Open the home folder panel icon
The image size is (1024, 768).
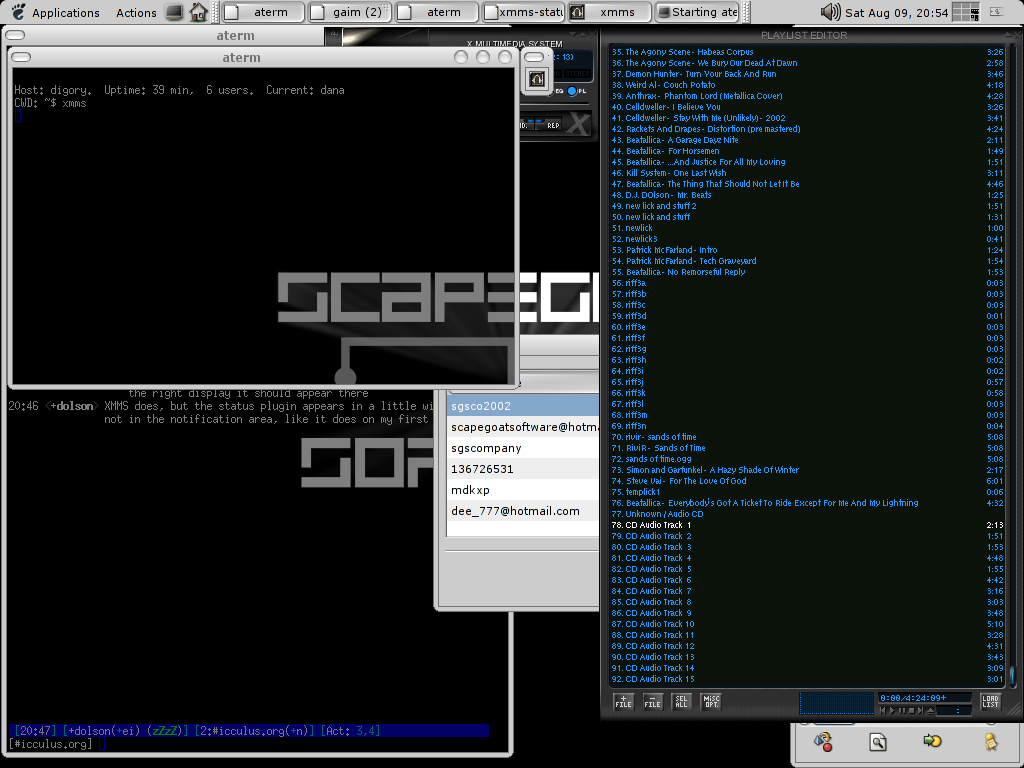tap(199, 12)
